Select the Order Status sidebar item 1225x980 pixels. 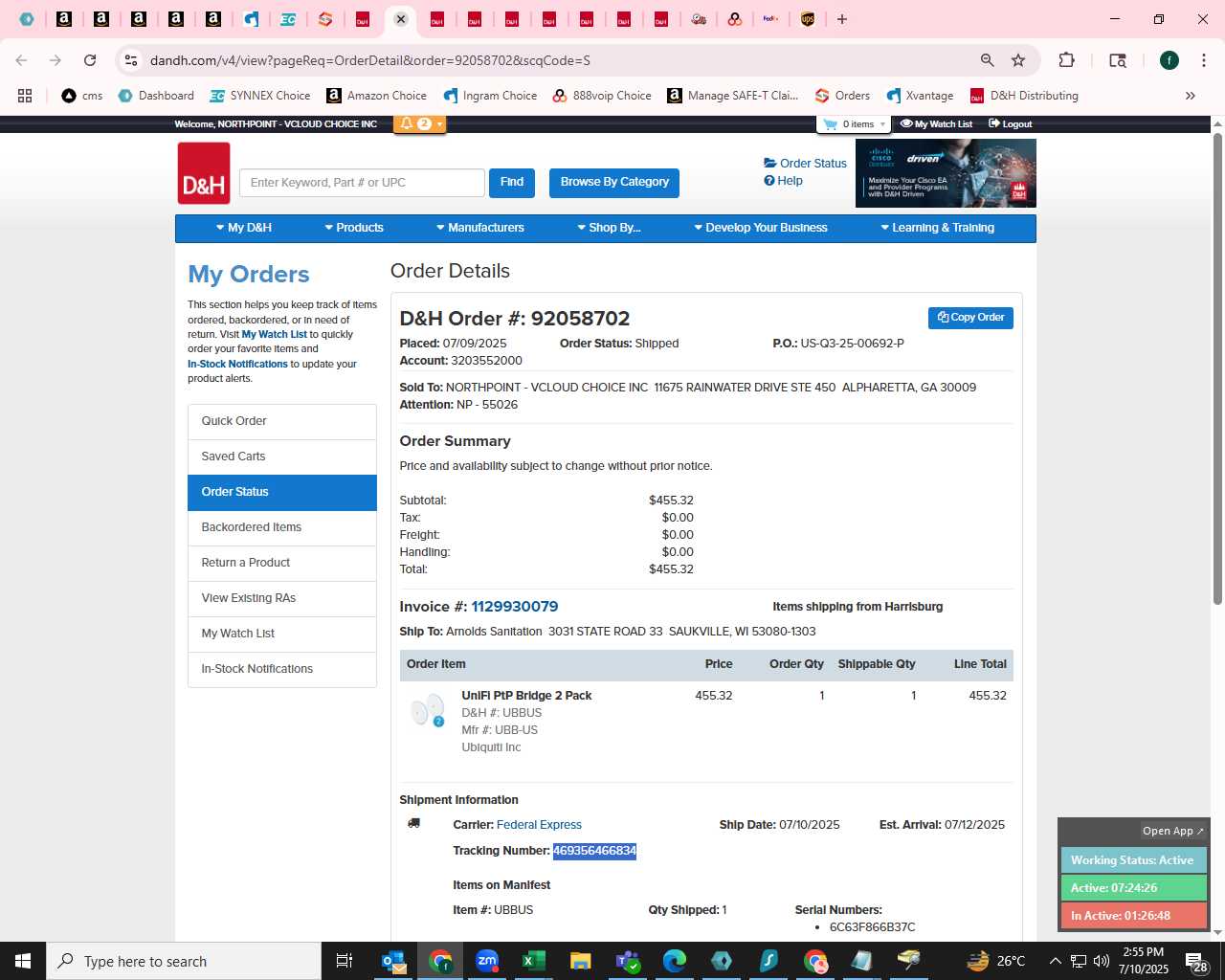[x=282, y=492]
